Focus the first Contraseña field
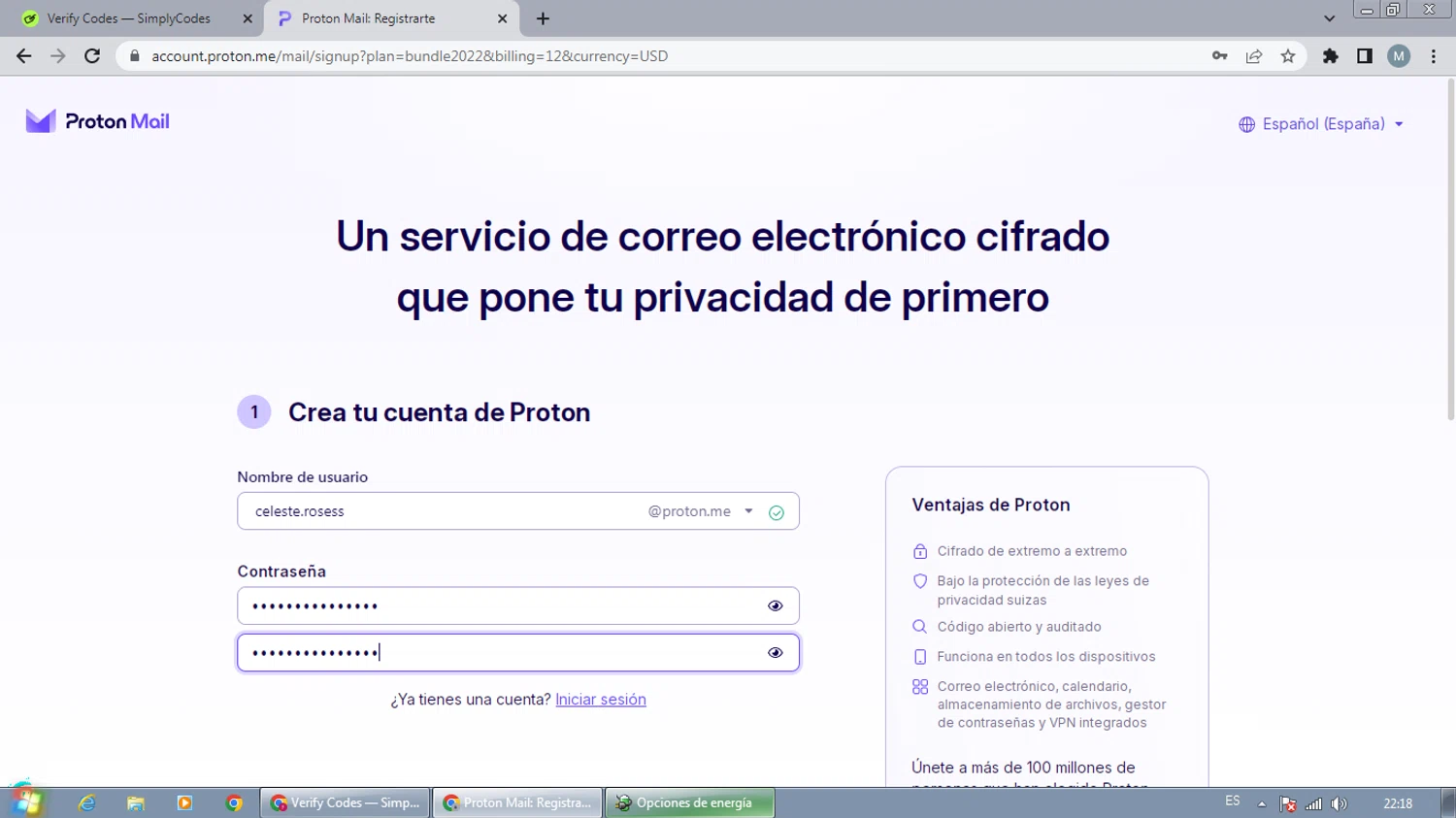Viewport: 1456px width, 818px height. pos(518,605)
